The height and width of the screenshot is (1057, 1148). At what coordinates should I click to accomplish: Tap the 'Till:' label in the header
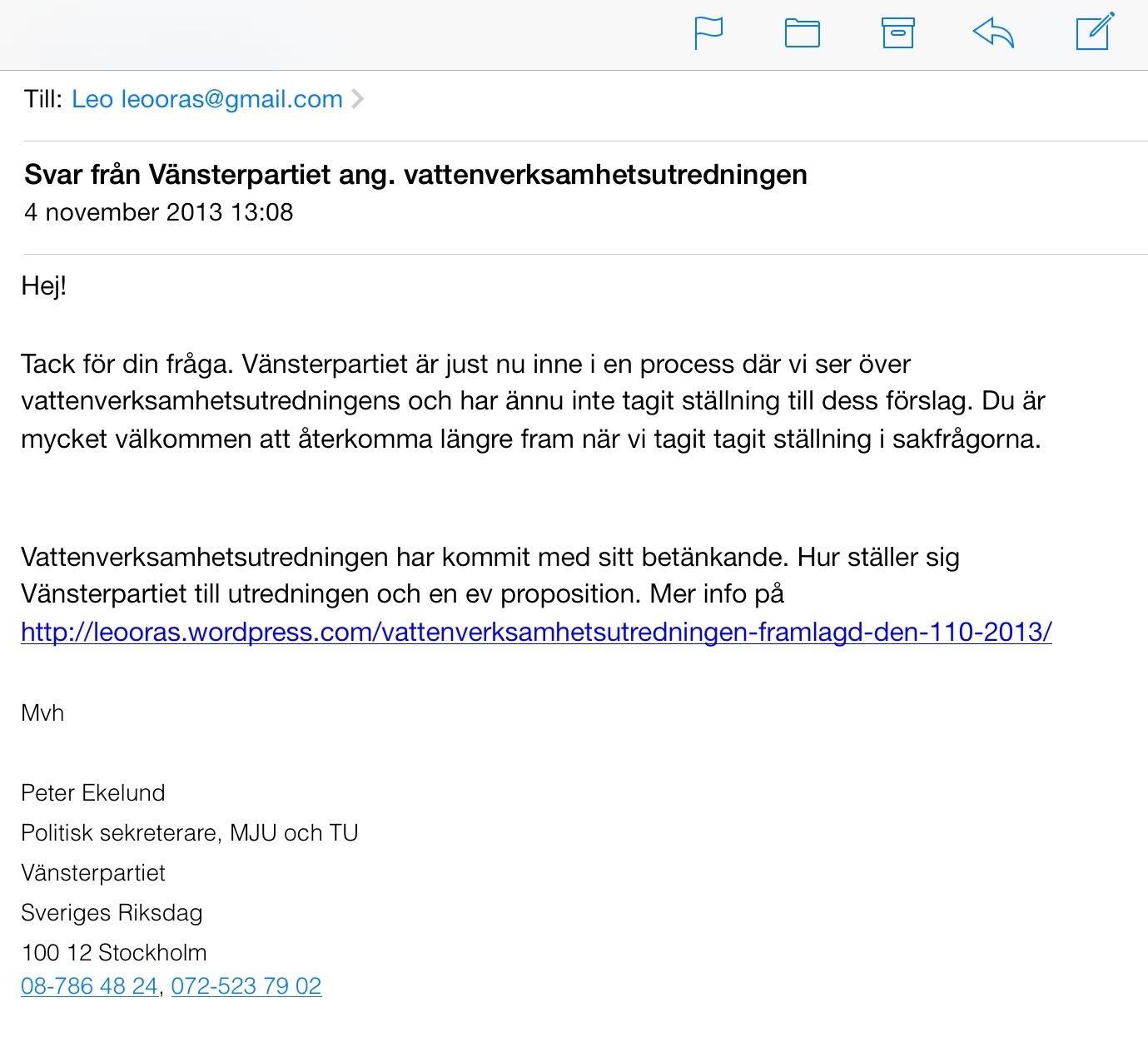coord(43,99)
